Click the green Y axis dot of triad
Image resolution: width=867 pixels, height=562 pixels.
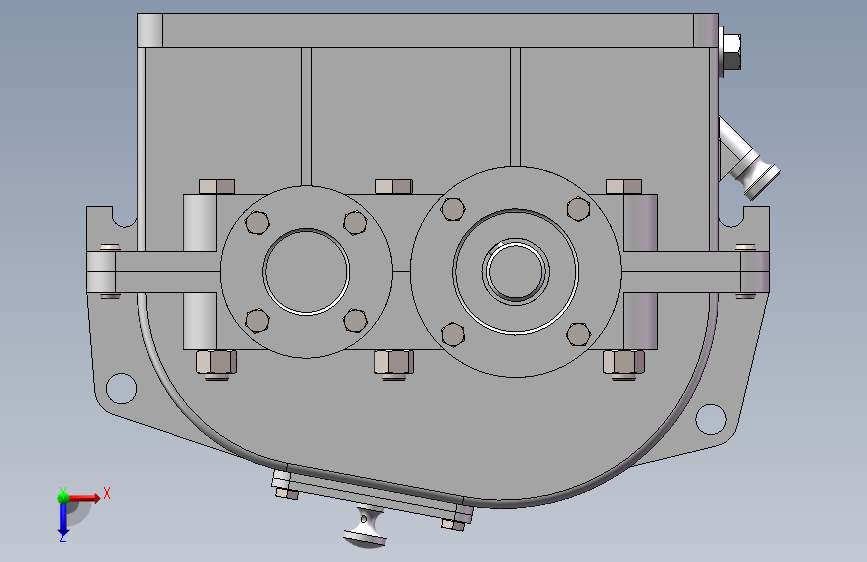pyautogui.click(x=63, y=497)
